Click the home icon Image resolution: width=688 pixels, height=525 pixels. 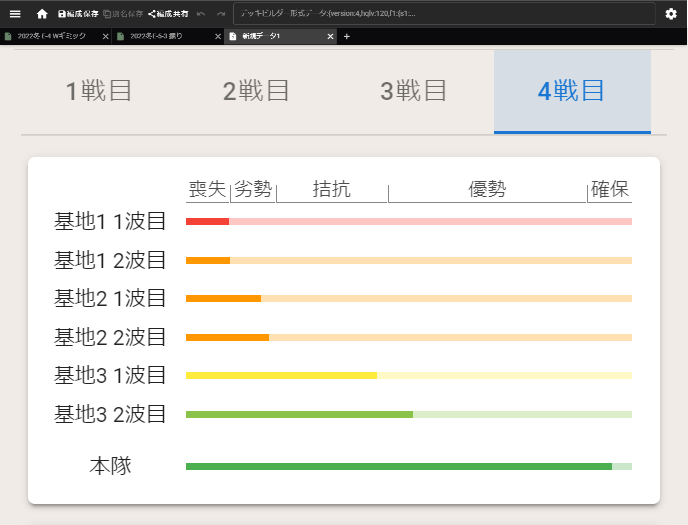tap(42, 14)
